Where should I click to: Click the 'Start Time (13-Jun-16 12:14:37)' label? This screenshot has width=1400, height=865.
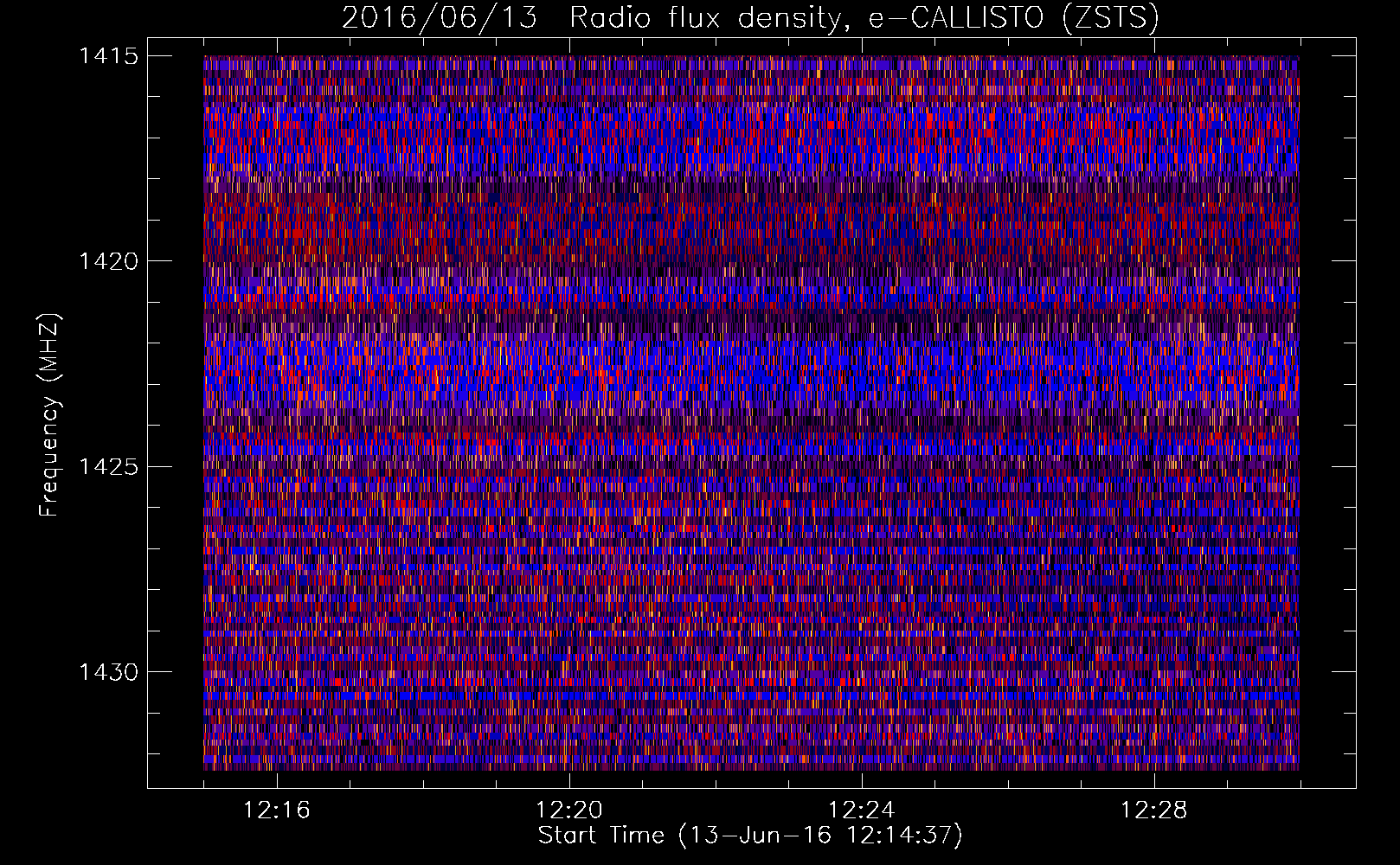pos(750,836)
